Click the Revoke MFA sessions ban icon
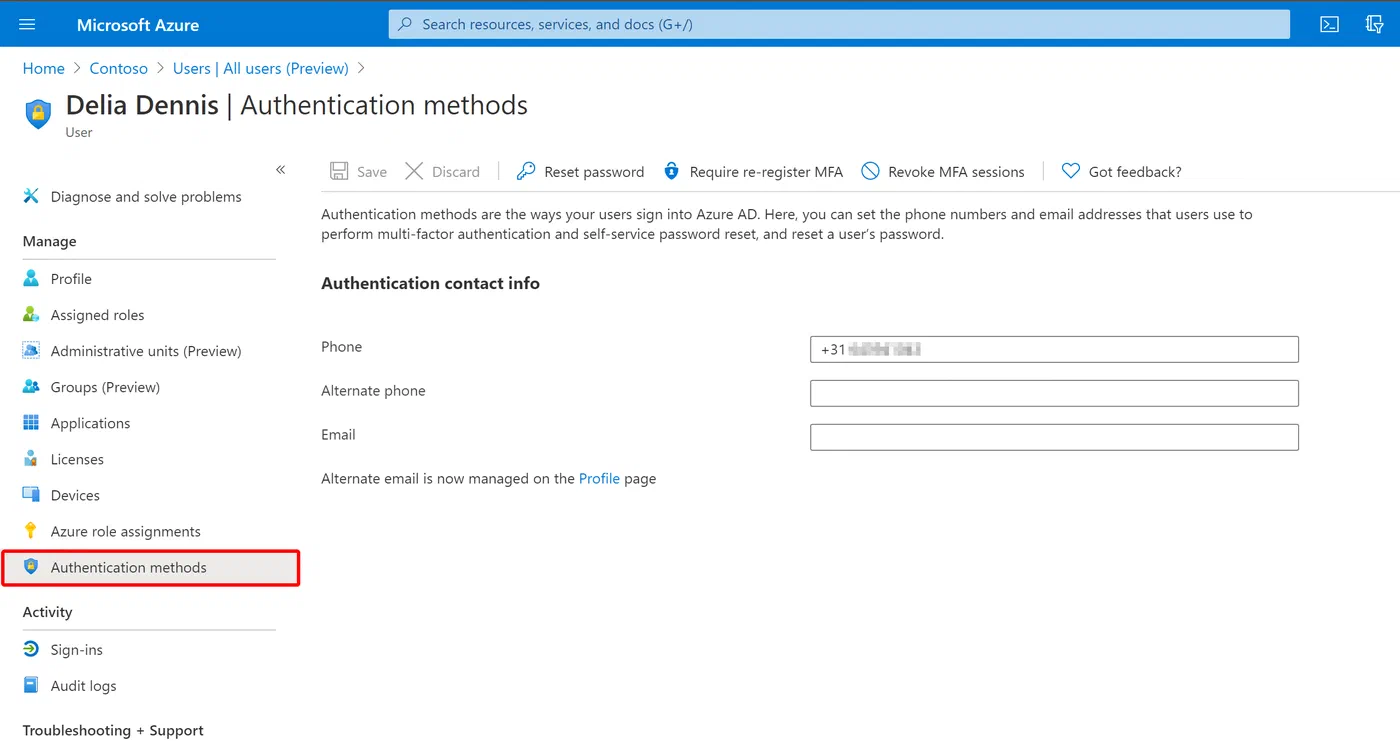The image size is (1400, 745). [870, 171]
